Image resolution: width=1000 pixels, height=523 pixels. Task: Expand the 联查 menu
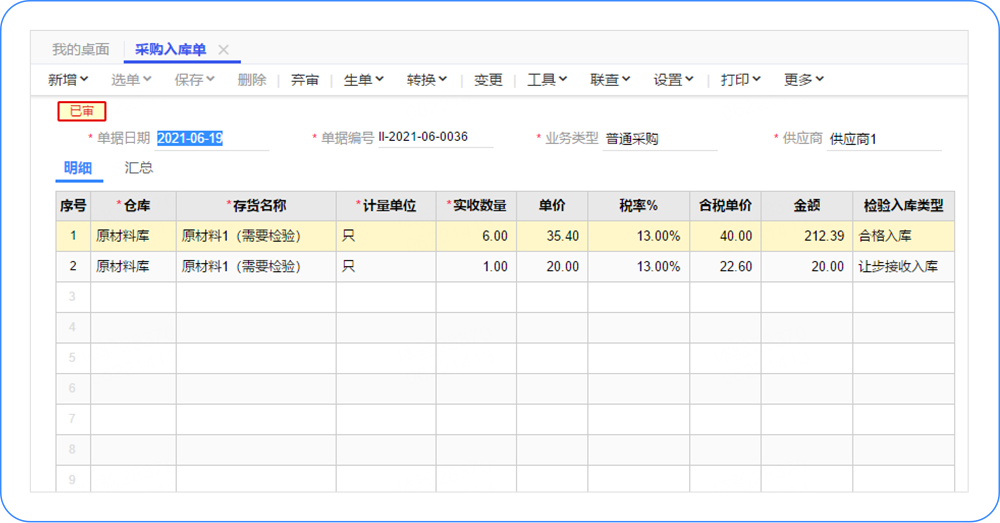click(610, 80)
